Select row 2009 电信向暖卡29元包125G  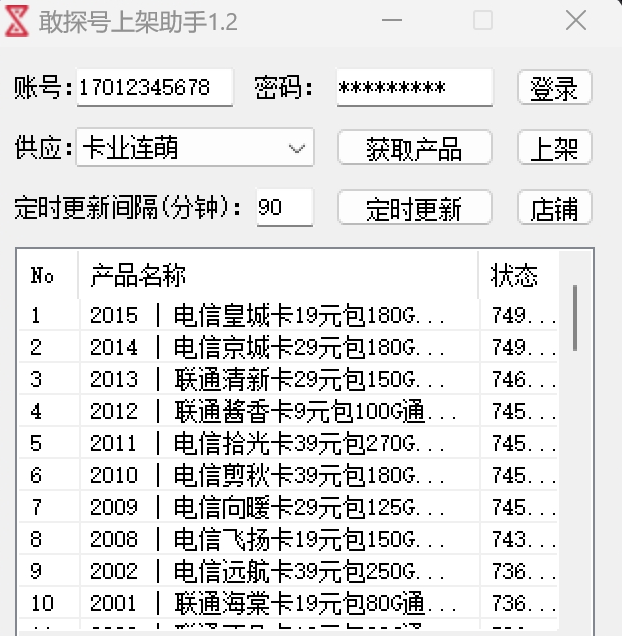click(x=288, y=507)
